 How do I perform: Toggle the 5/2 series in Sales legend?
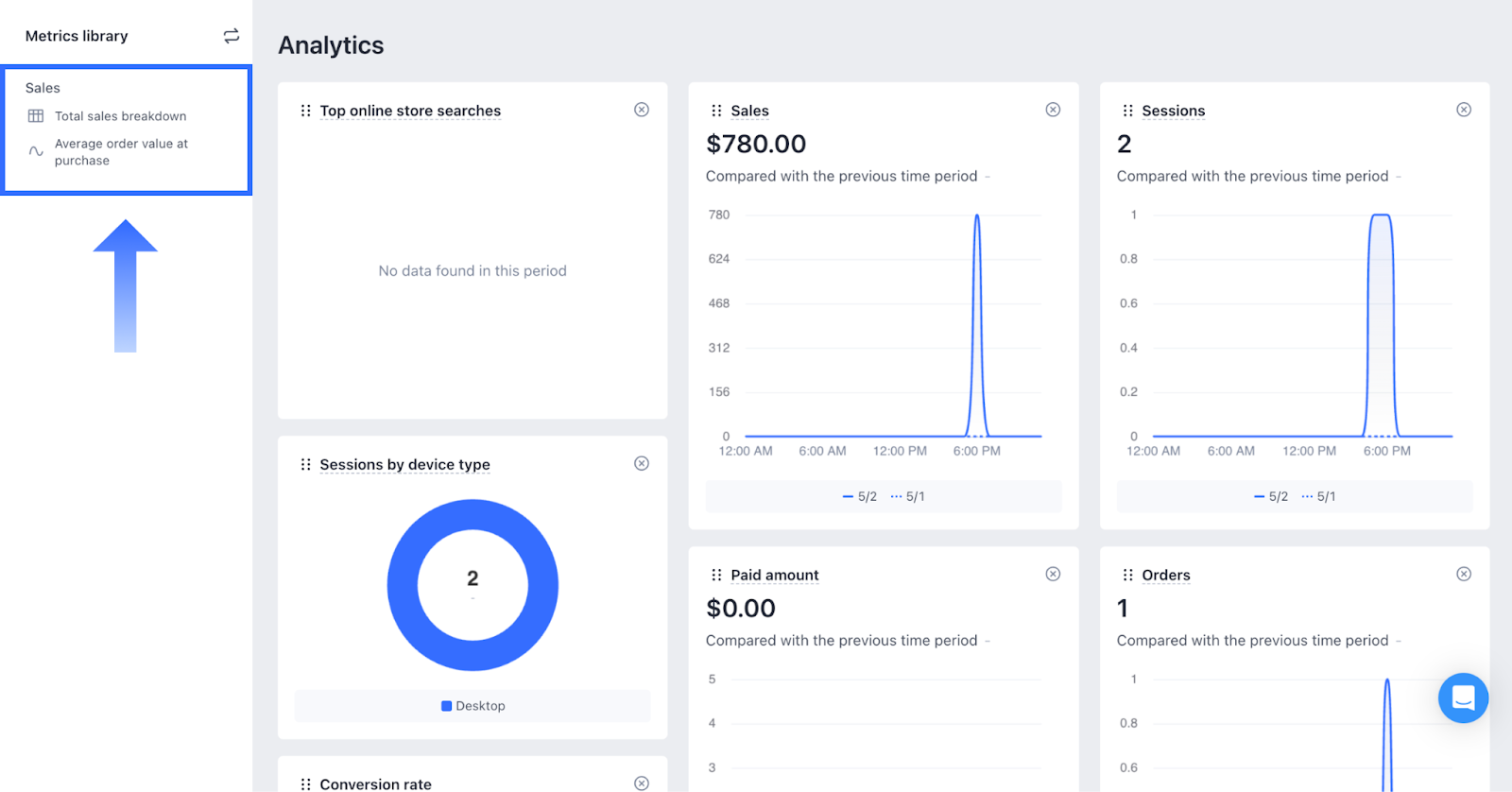pyautogui.click(x=860, y=496)
